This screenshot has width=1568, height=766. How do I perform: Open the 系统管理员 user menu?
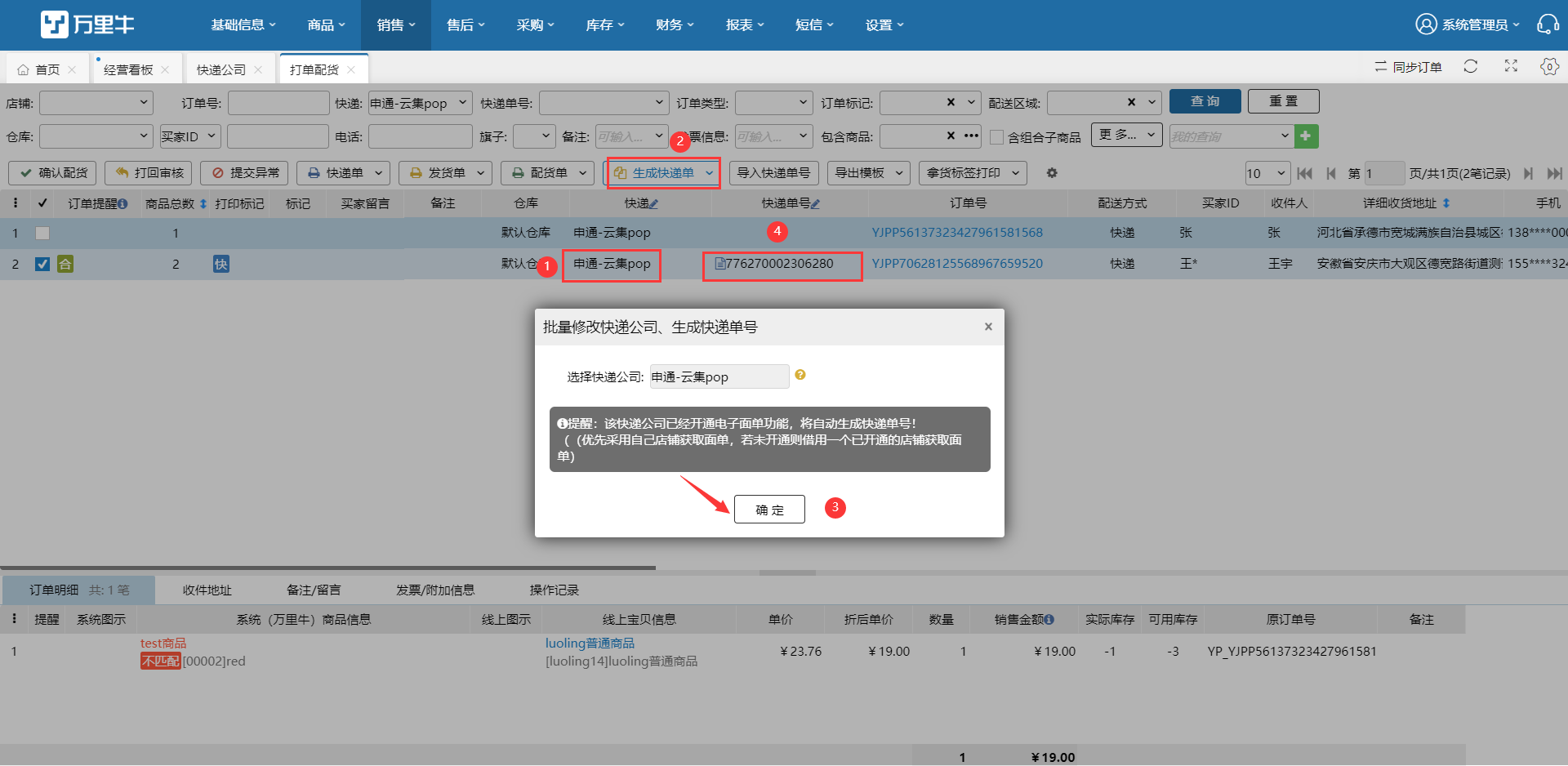pos(1468,24)
